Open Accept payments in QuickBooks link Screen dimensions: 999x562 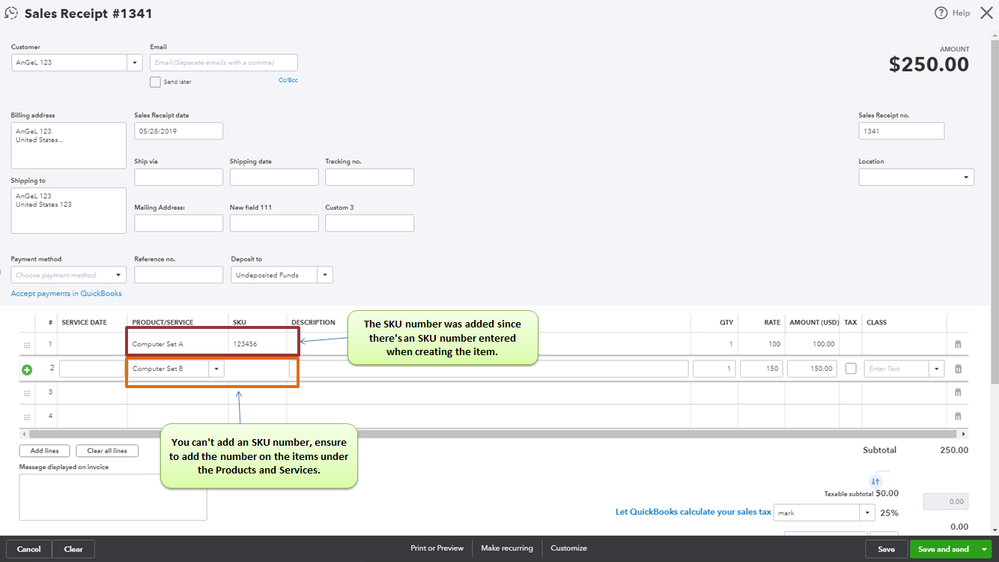point(66,293)
